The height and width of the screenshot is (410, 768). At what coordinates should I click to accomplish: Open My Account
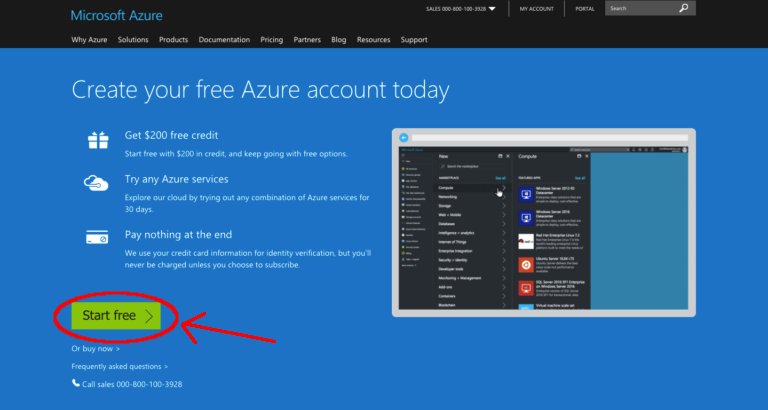tap(536, 9)
